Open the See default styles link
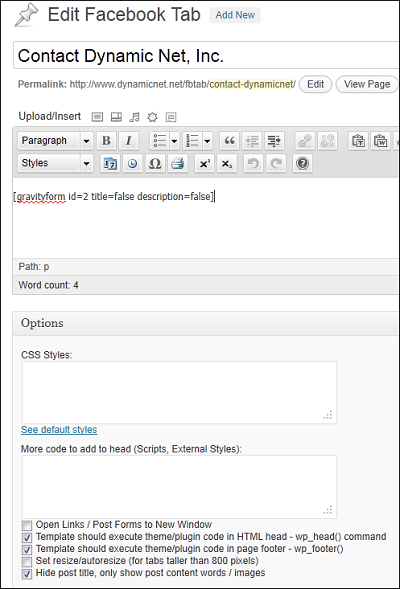 pyautogui.click(x=59, y=430)
